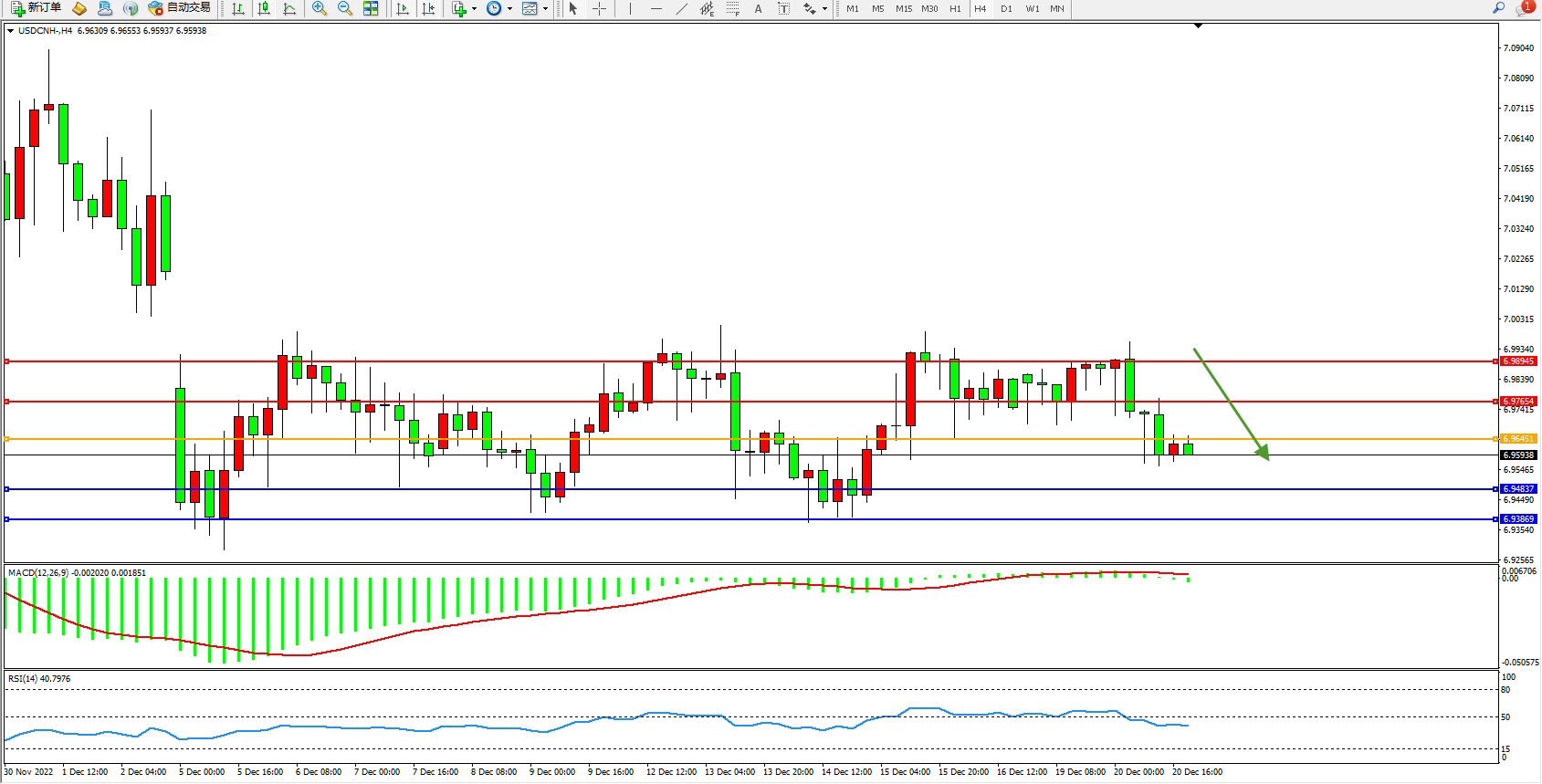Viewport: 1542px width, 784px height.
Task: Switch timeframe to D1
Action: tap(1006, 8)
